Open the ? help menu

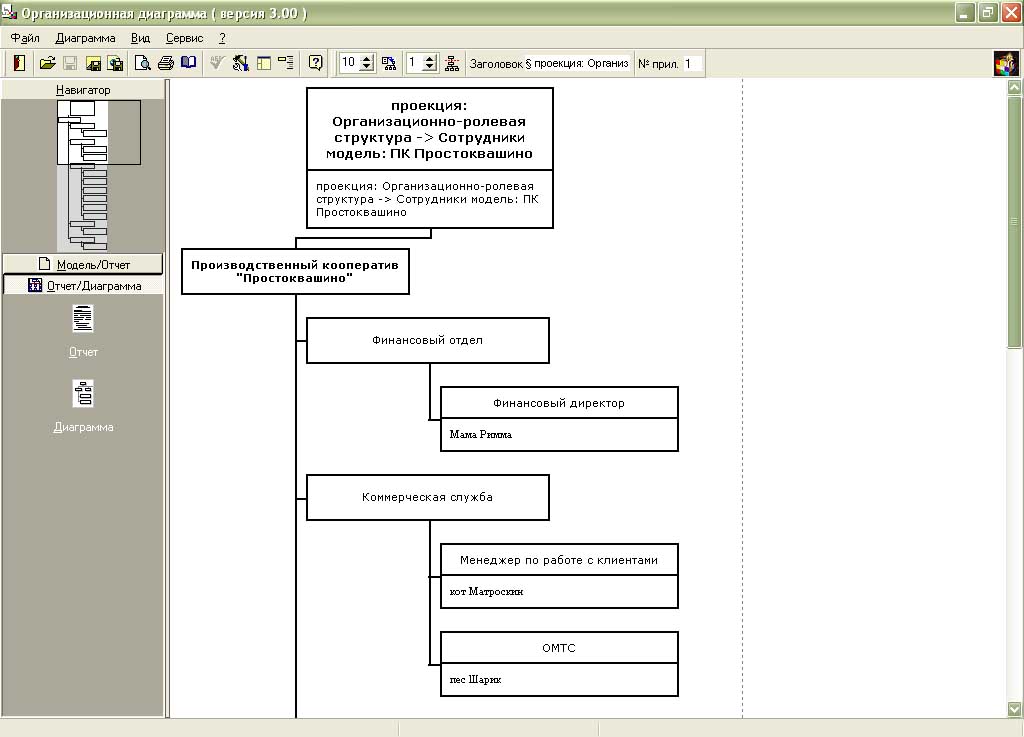(x=222, y=38)
